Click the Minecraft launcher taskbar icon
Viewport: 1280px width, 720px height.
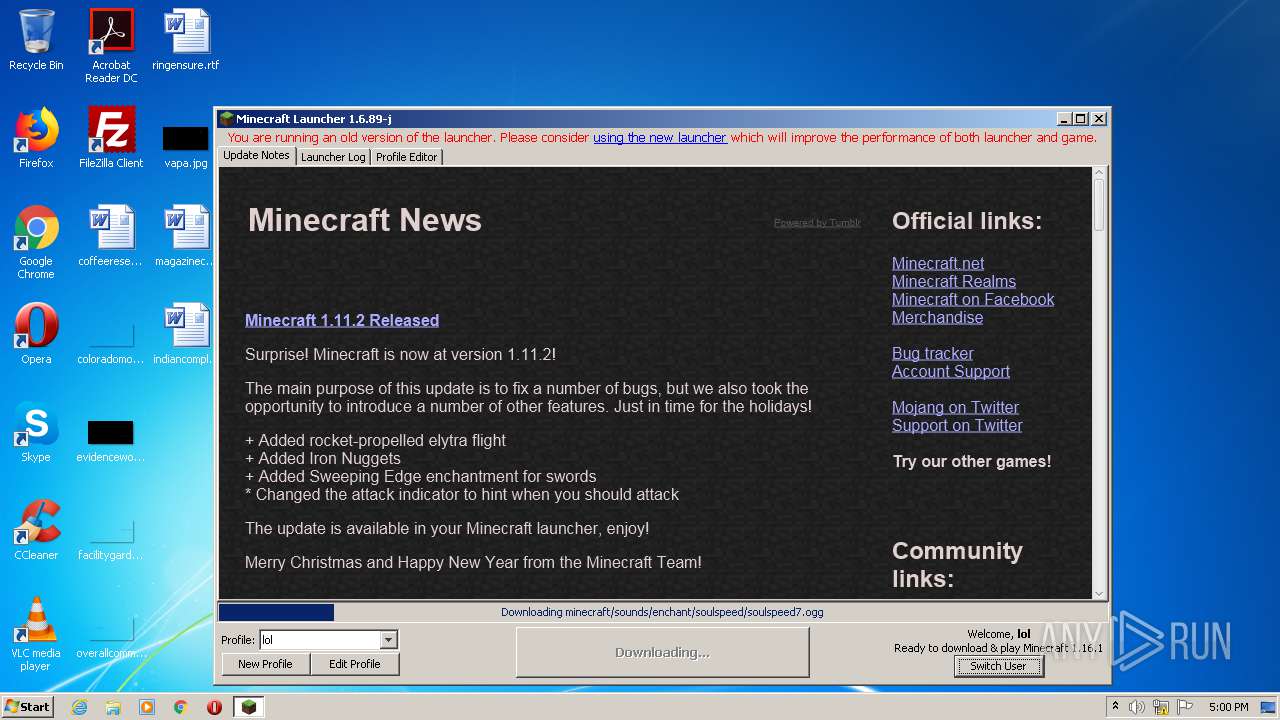click(249, 707)
